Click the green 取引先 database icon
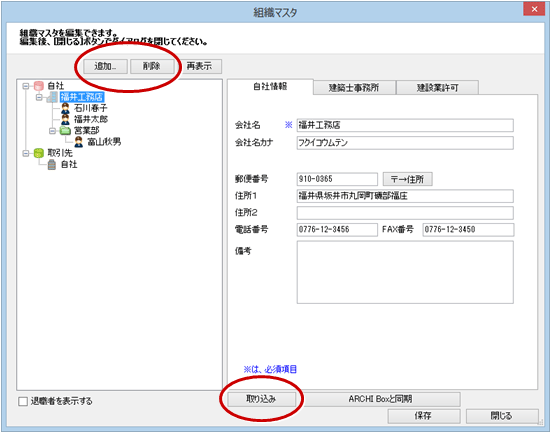551x433 pixels. pyautogui.click(x=39, y=153)
